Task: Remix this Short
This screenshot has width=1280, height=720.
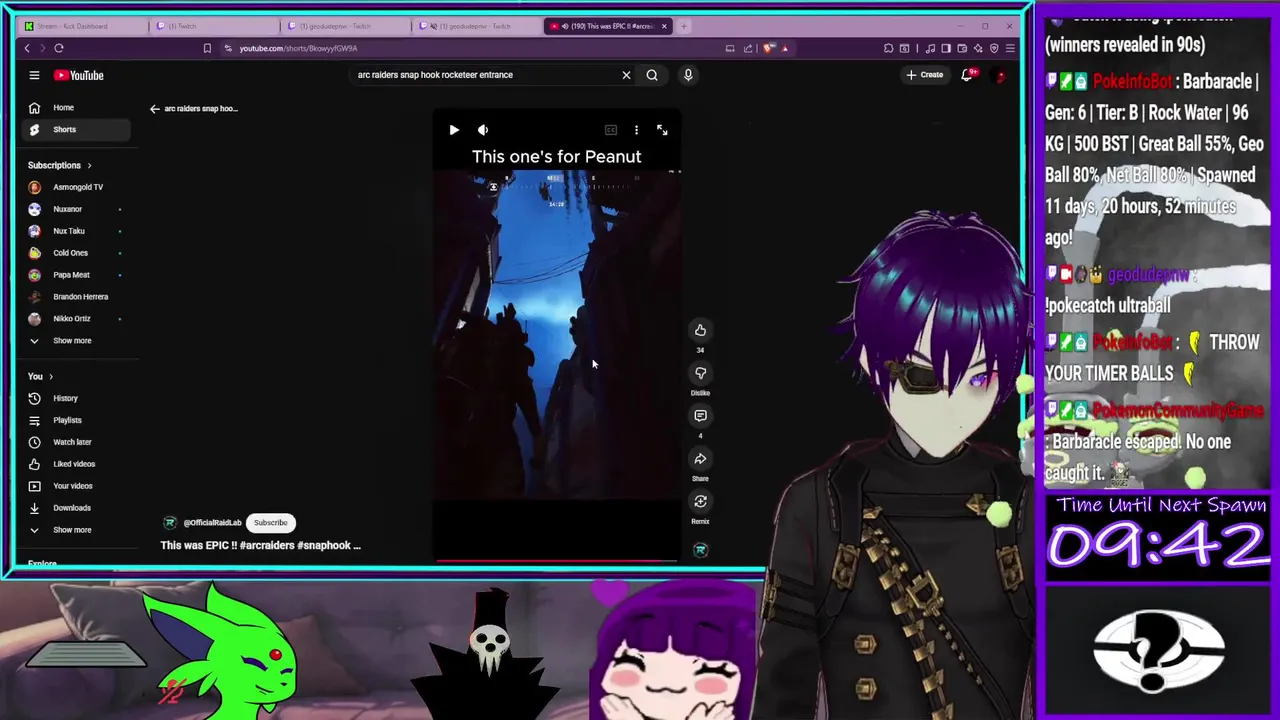Action: pos(700,502)
